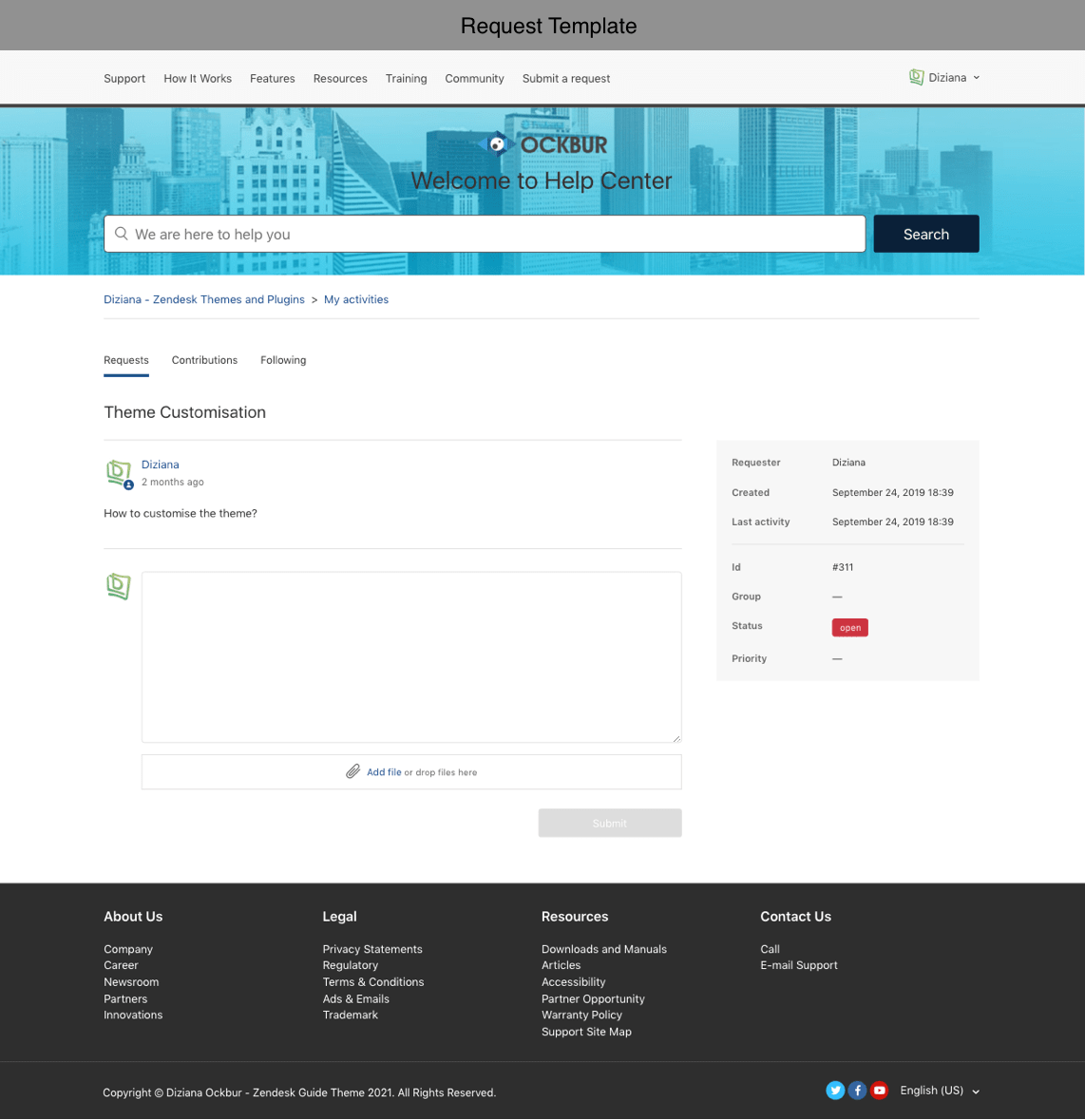
Task: Open the Privacy Statements footer link
Action: (372, 949)
